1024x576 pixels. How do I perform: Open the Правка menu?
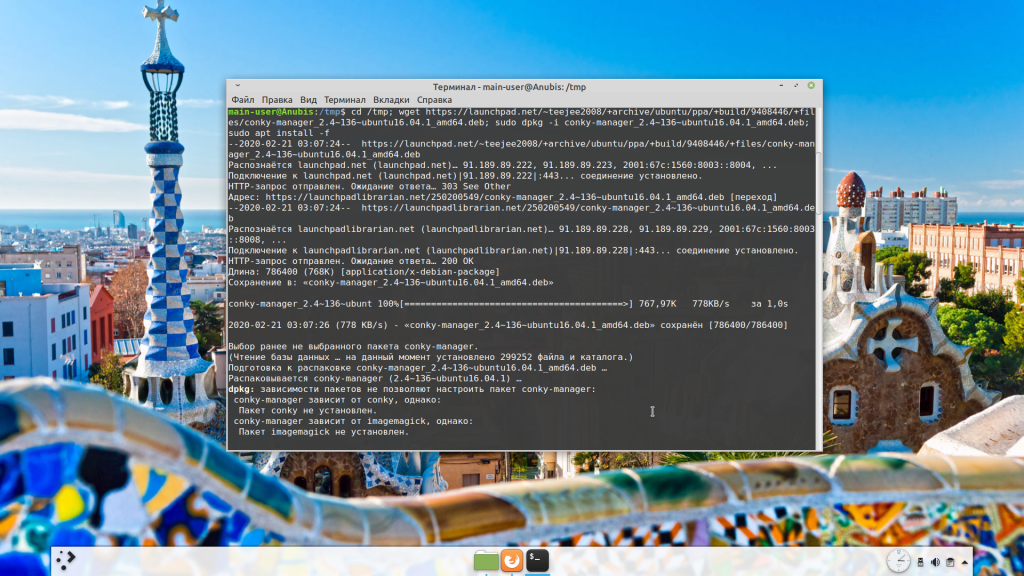pos(277,100)
